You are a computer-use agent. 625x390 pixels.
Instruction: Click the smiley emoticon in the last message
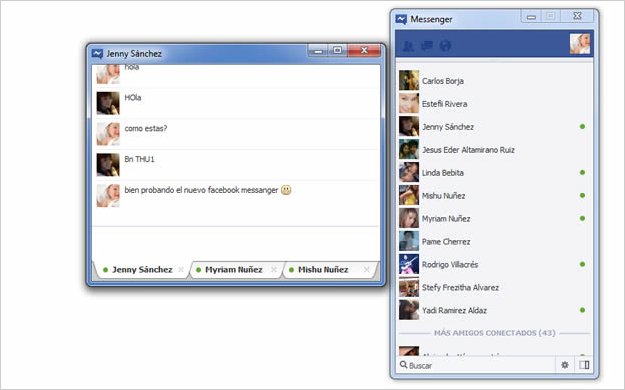pyautogui.click(x=286, y=190)
